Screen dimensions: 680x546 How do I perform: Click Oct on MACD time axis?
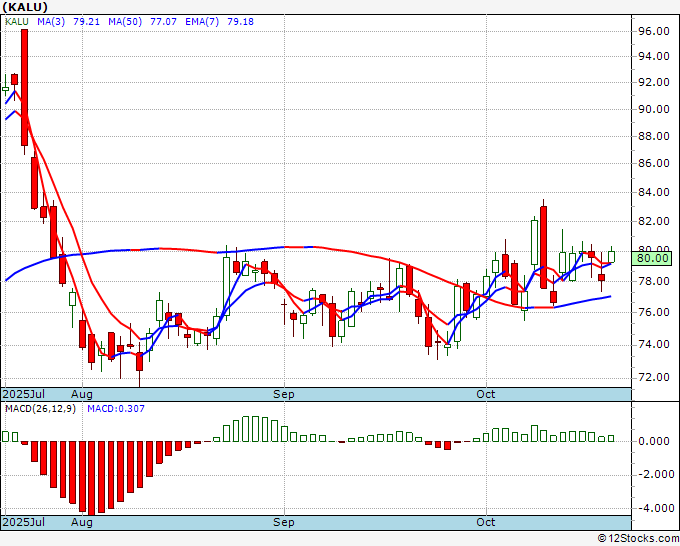tap(486, 522)
